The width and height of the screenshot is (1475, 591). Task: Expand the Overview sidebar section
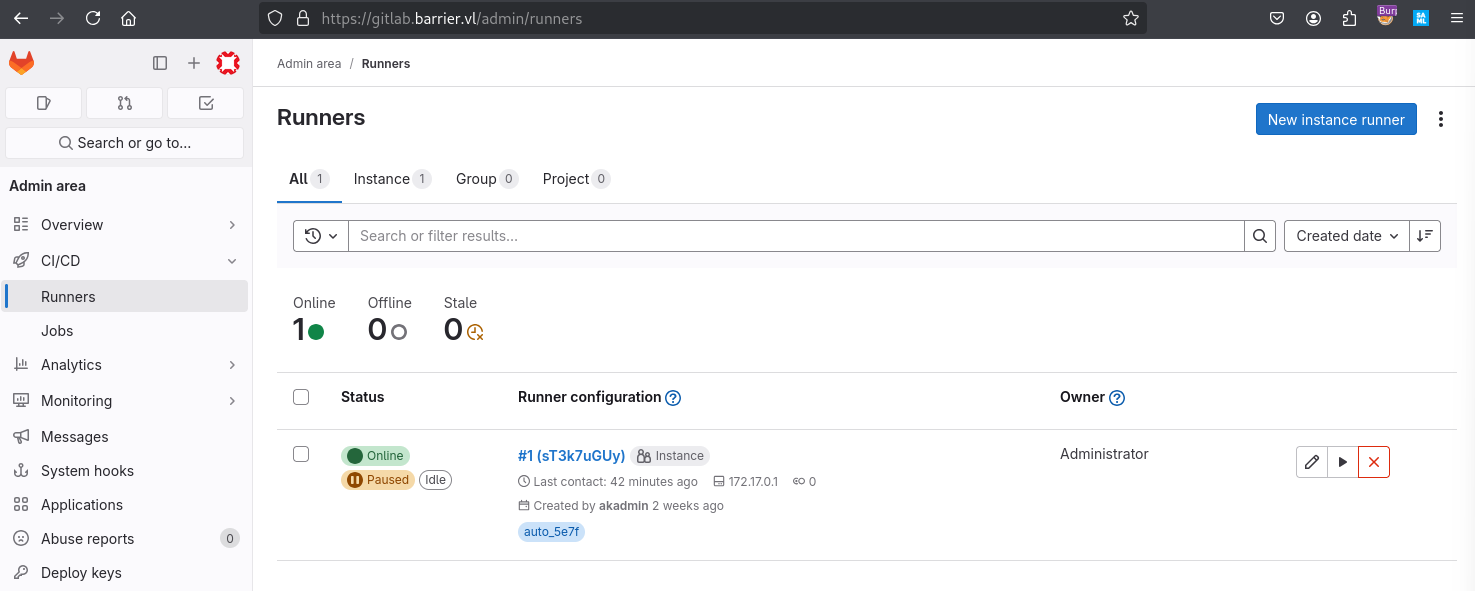(x=125, y=225)
